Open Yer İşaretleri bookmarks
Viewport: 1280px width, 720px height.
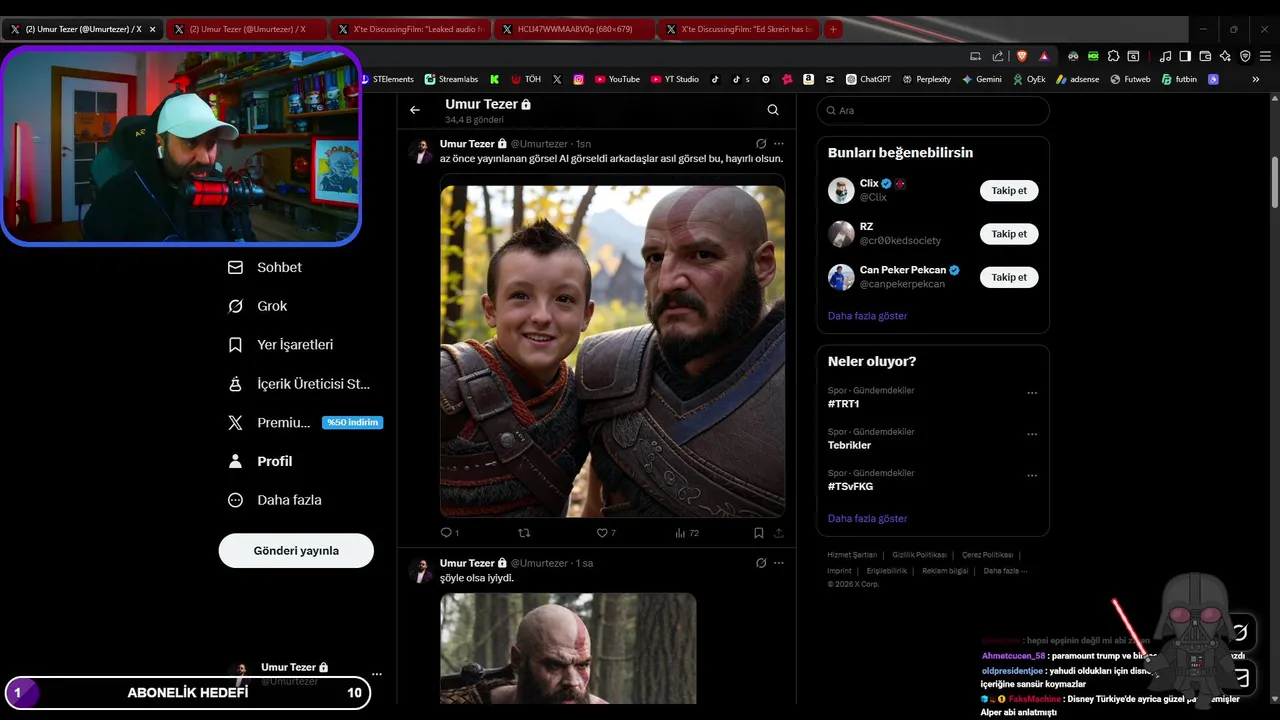click(x=281, y=345)
